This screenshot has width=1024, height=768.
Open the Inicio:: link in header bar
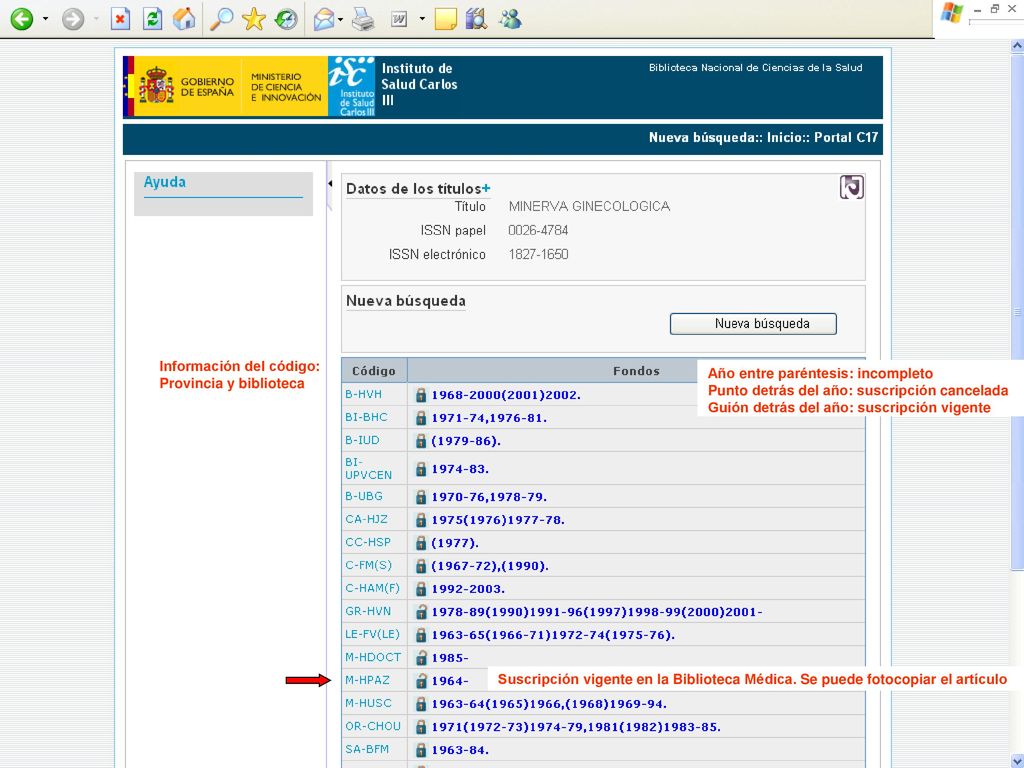pyautogui.click(x=788, y=138)
